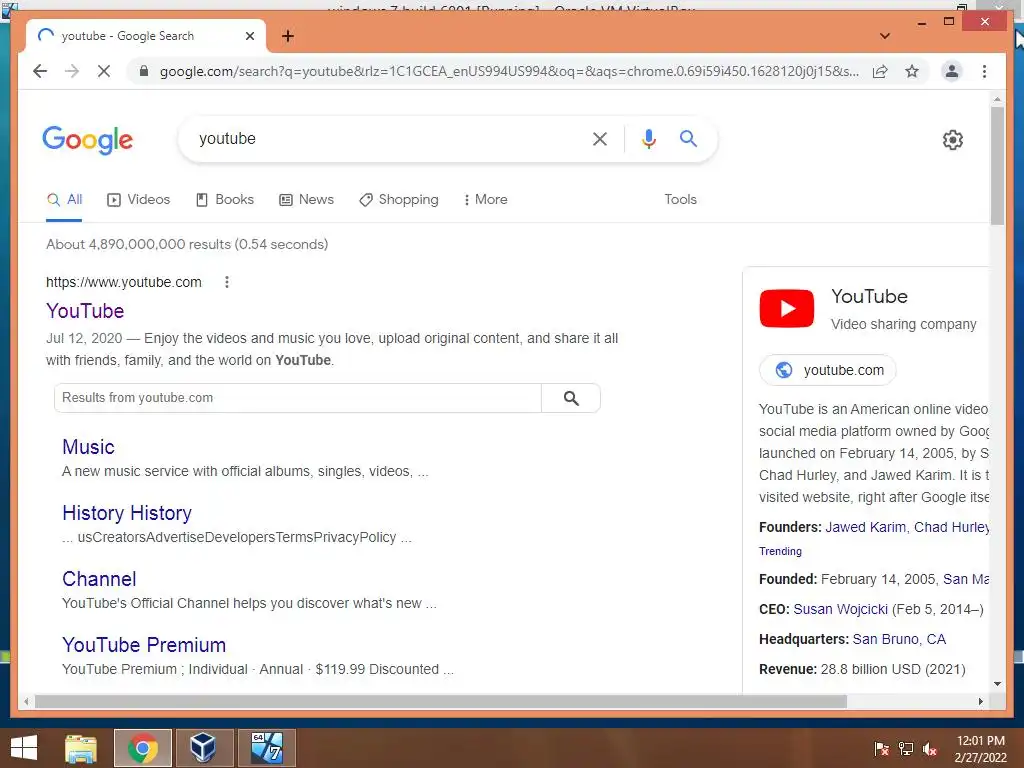Image resolution: width=1024 pixels, height=768 pixels.
Task: Open the tab search chevron
Action: point(885,36)
